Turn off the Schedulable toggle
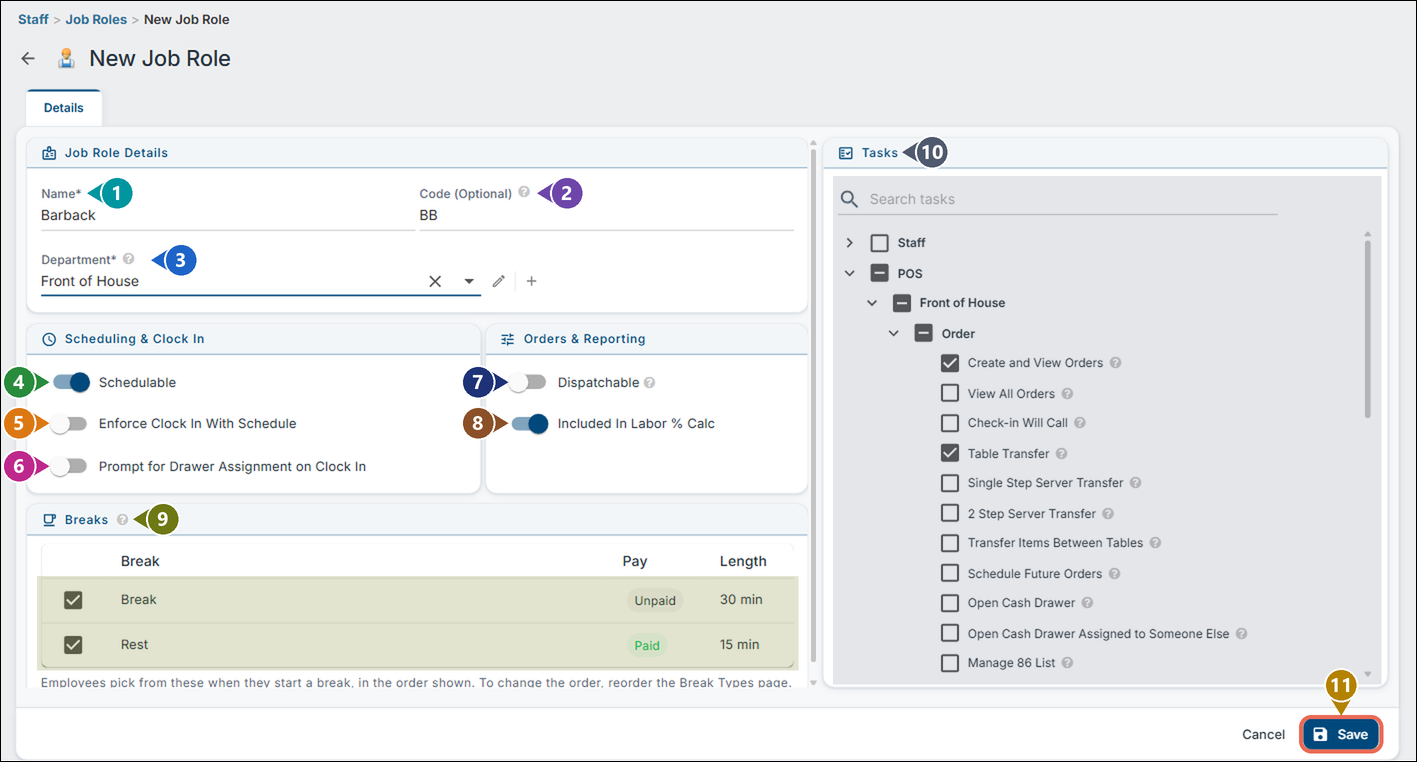 click(71, 382)
